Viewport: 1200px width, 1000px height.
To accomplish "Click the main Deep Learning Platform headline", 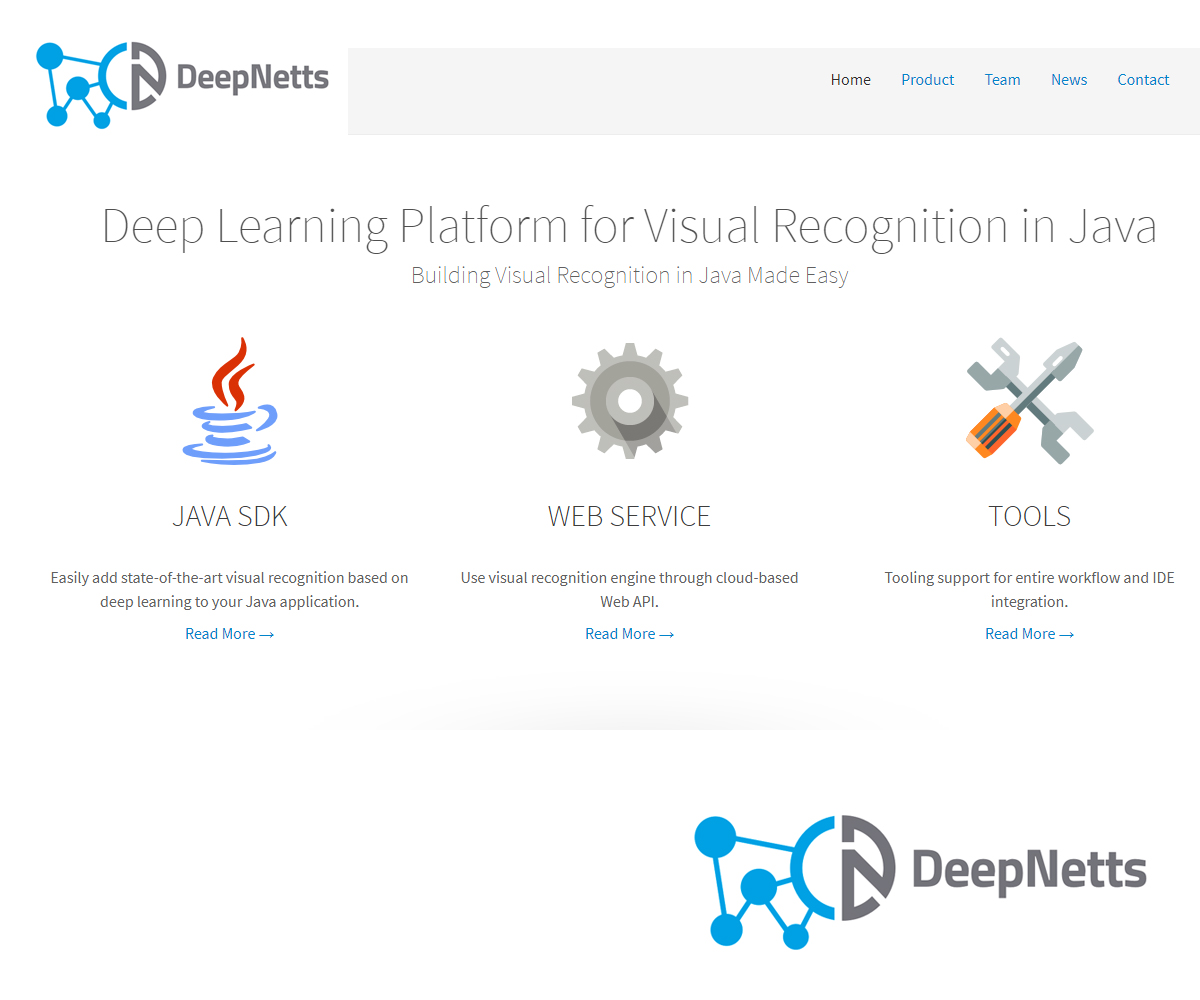I will [x=630, y=226].
